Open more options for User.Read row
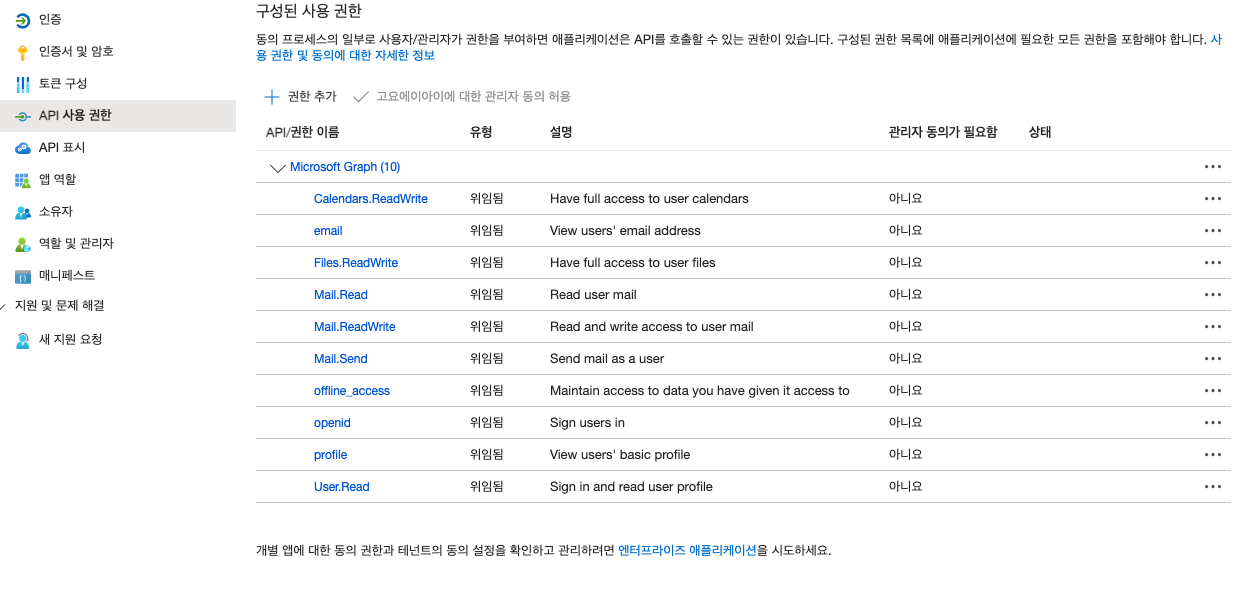 1213,487
